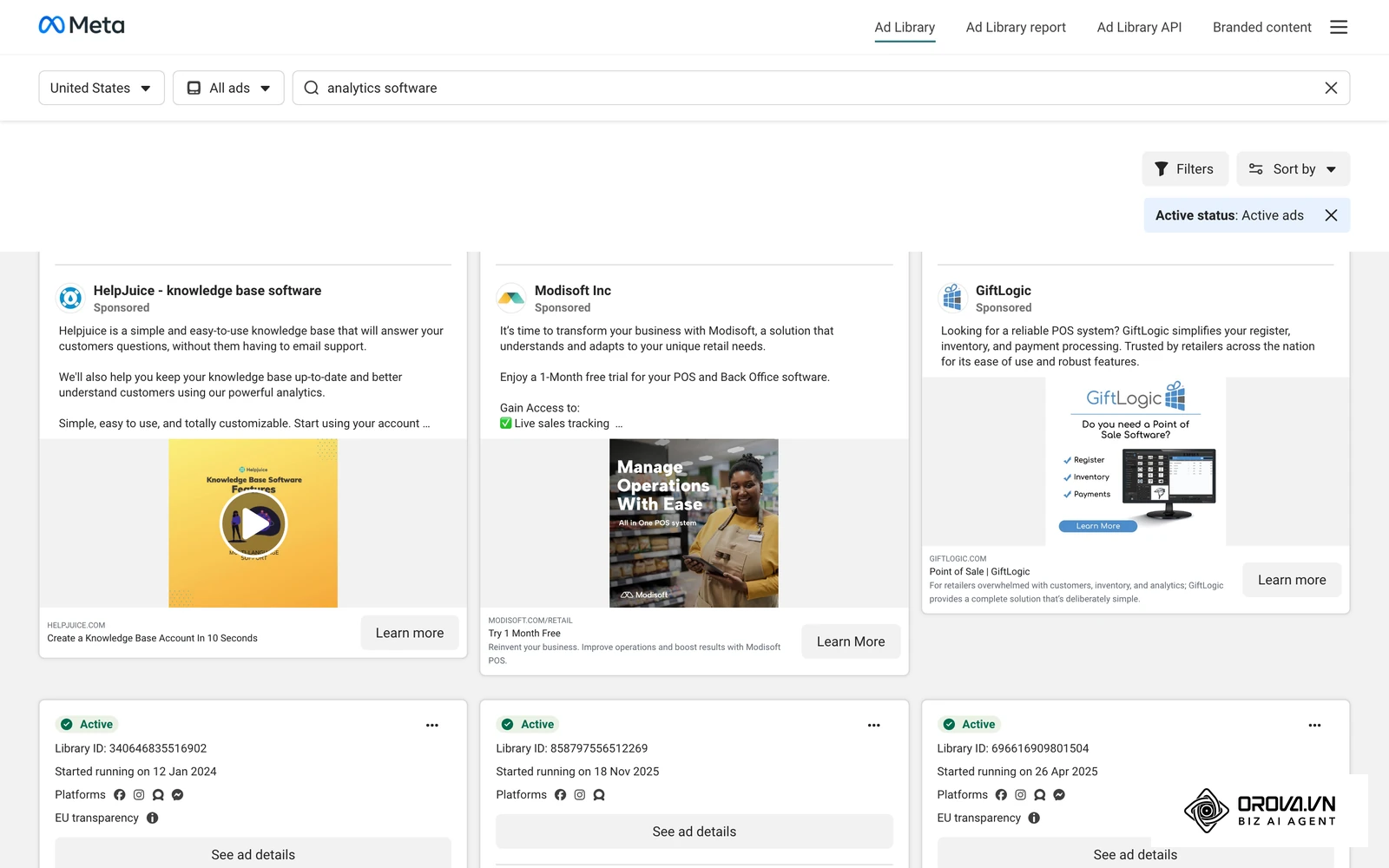Open the Filters panel
This screenshot has height=868, width=1389.
1185,168
